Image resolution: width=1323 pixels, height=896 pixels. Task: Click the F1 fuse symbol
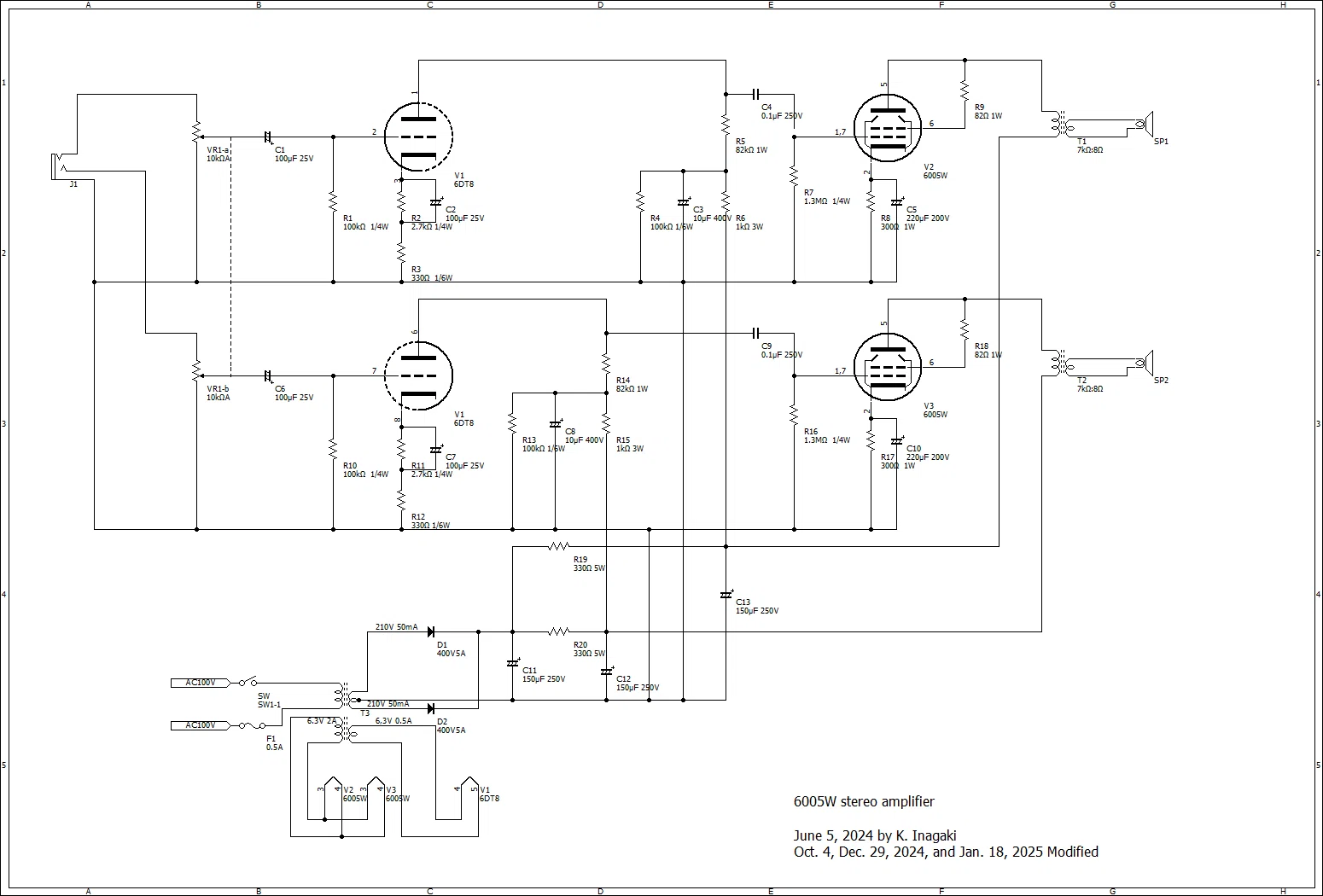pyautogui.click(x=250, y=725)
